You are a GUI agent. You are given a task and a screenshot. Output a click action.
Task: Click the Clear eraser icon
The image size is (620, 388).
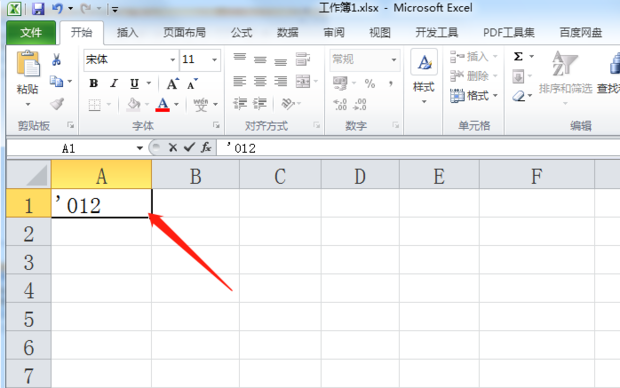click(x=518, y=96)
